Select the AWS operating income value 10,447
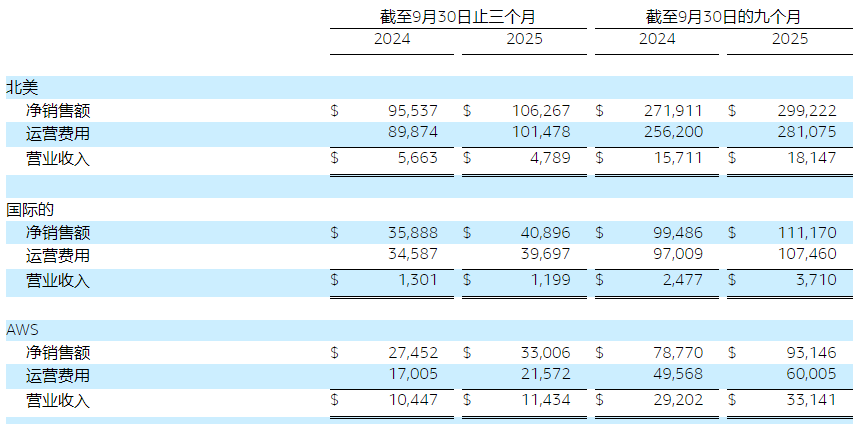 (x=411, y=400)
